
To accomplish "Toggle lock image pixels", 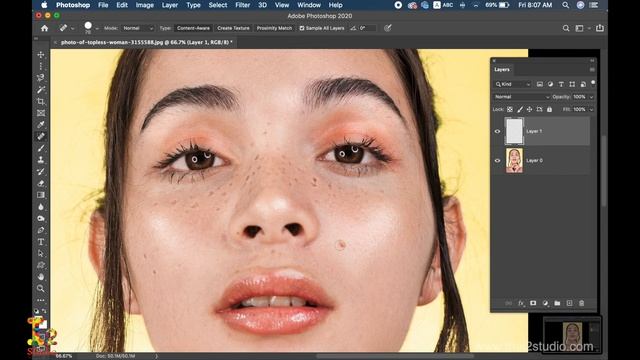I will pos(520,109).
